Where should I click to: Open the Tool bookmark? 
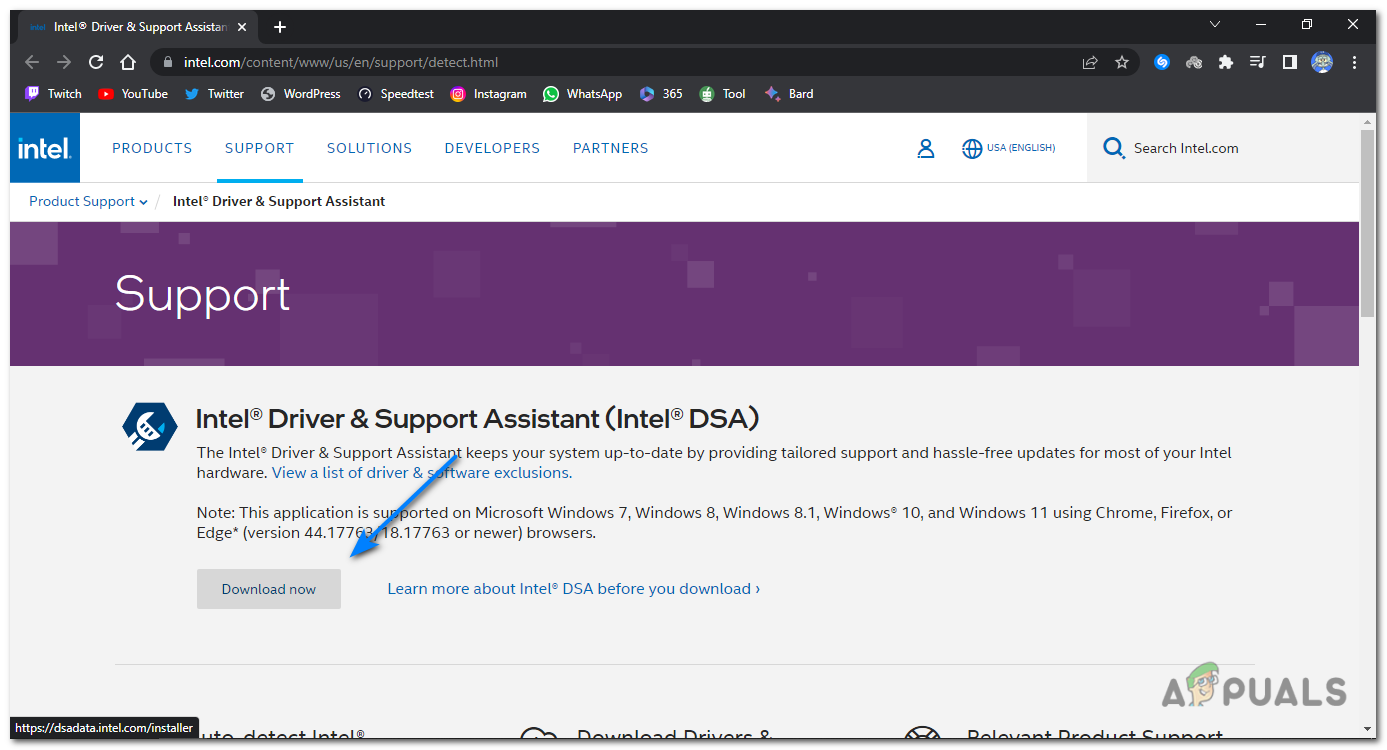723,94
